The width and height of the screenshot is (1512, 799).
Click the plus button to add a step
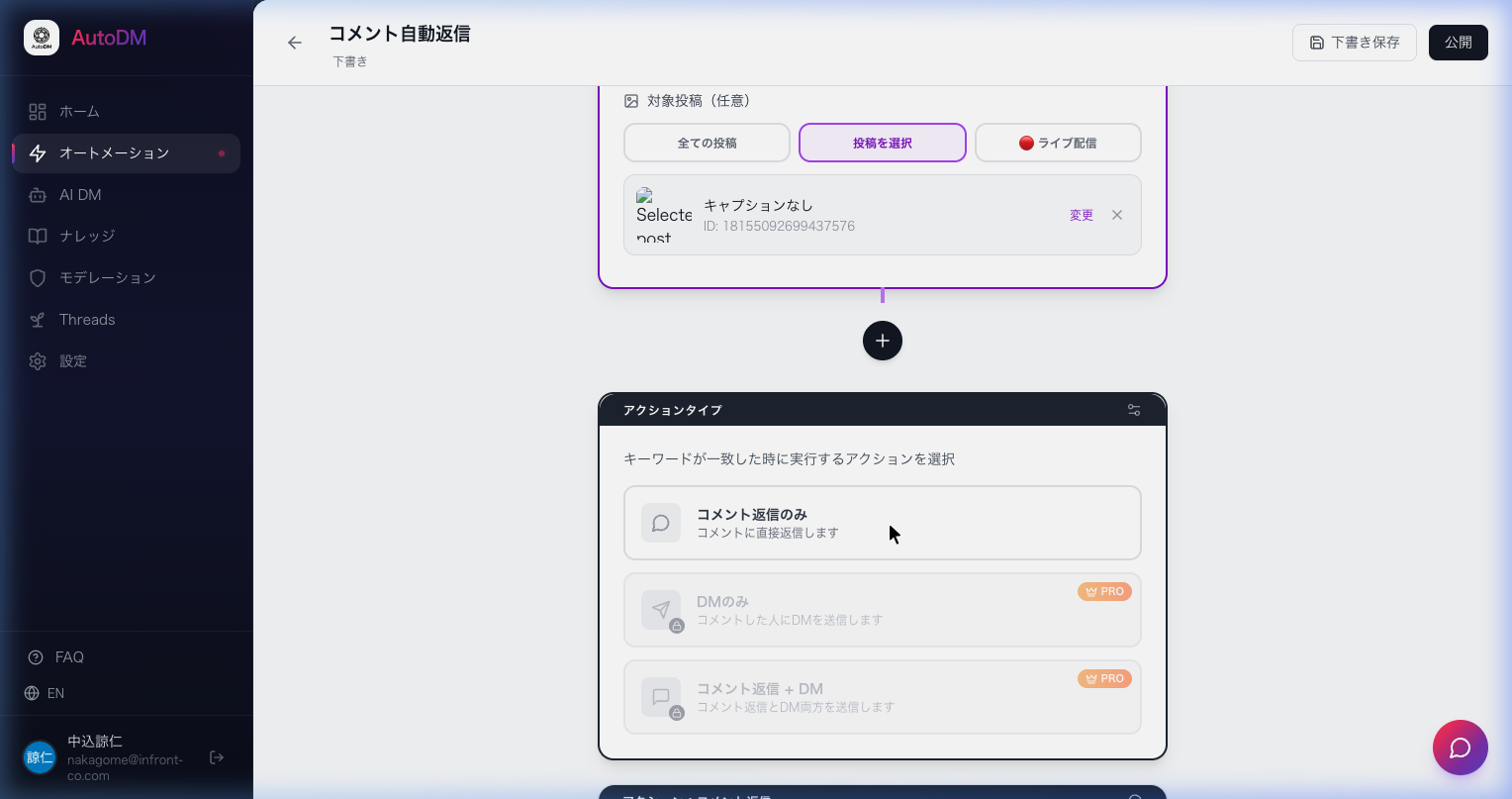coord(882,341)
